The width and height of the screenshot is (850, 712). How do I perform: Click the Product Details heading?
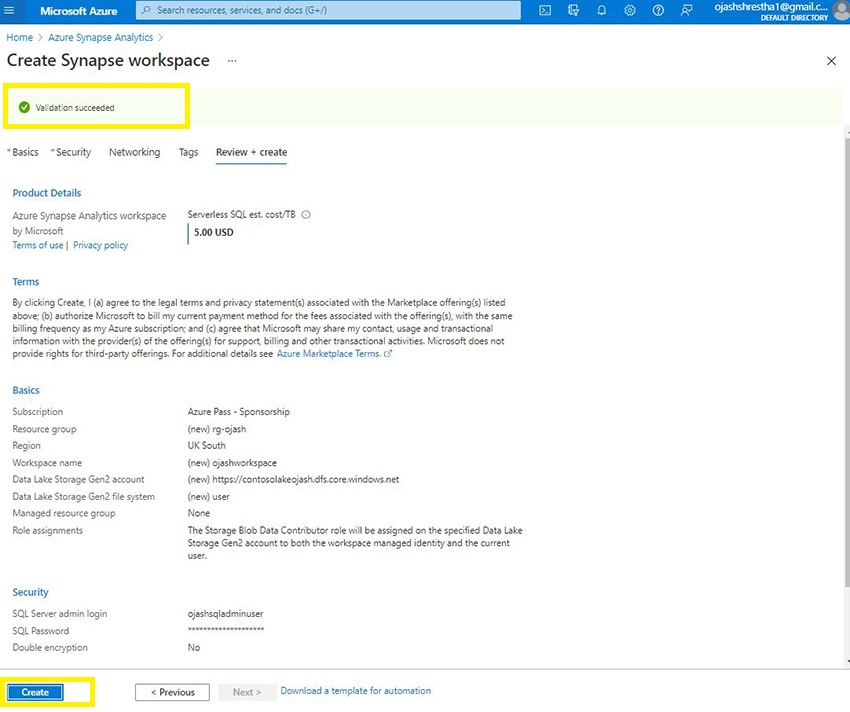[x=47, y=193]
